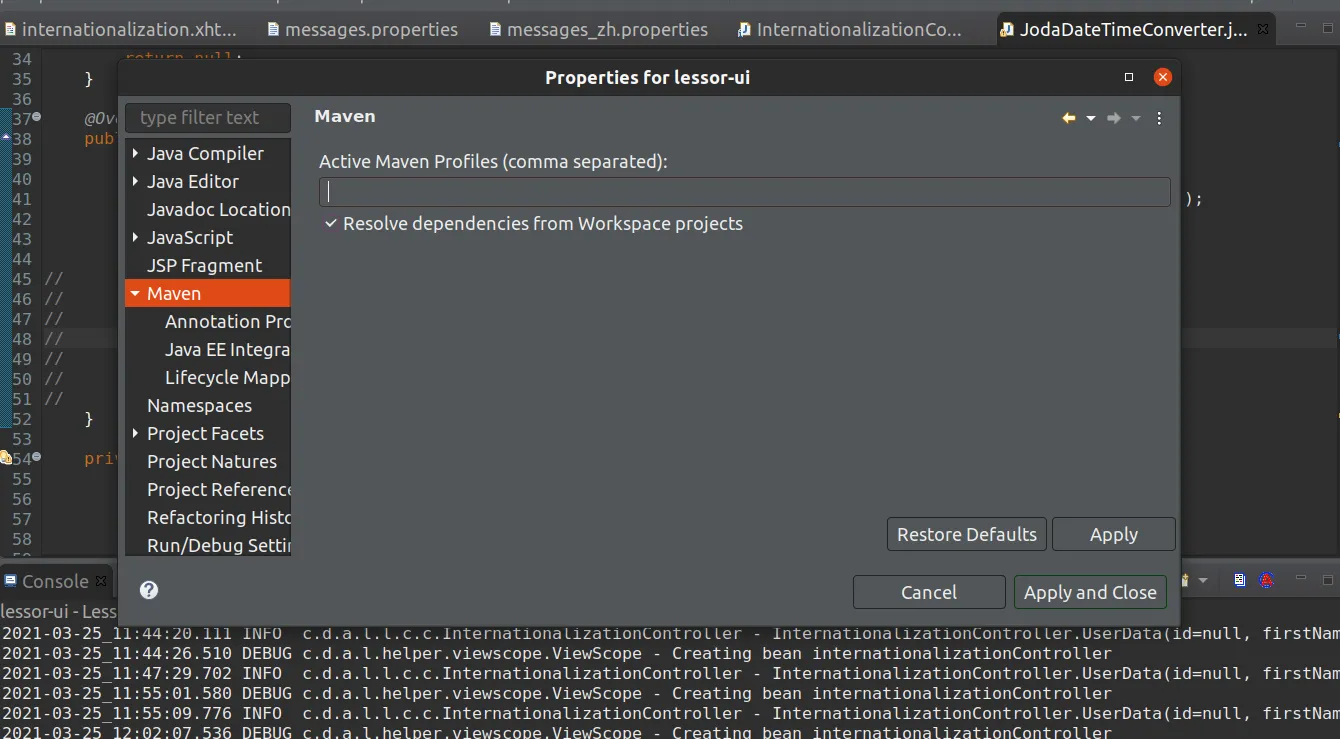Close the Console view tab with X
Image resolution: width=1340 pixels, height=739 pixels.
100,581
